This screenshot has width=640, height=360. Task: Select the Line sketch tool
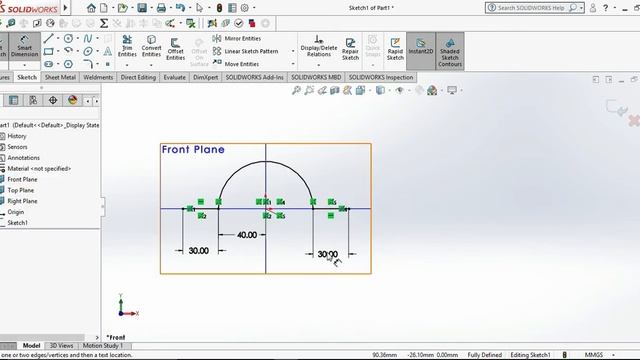tap(49, 38)
